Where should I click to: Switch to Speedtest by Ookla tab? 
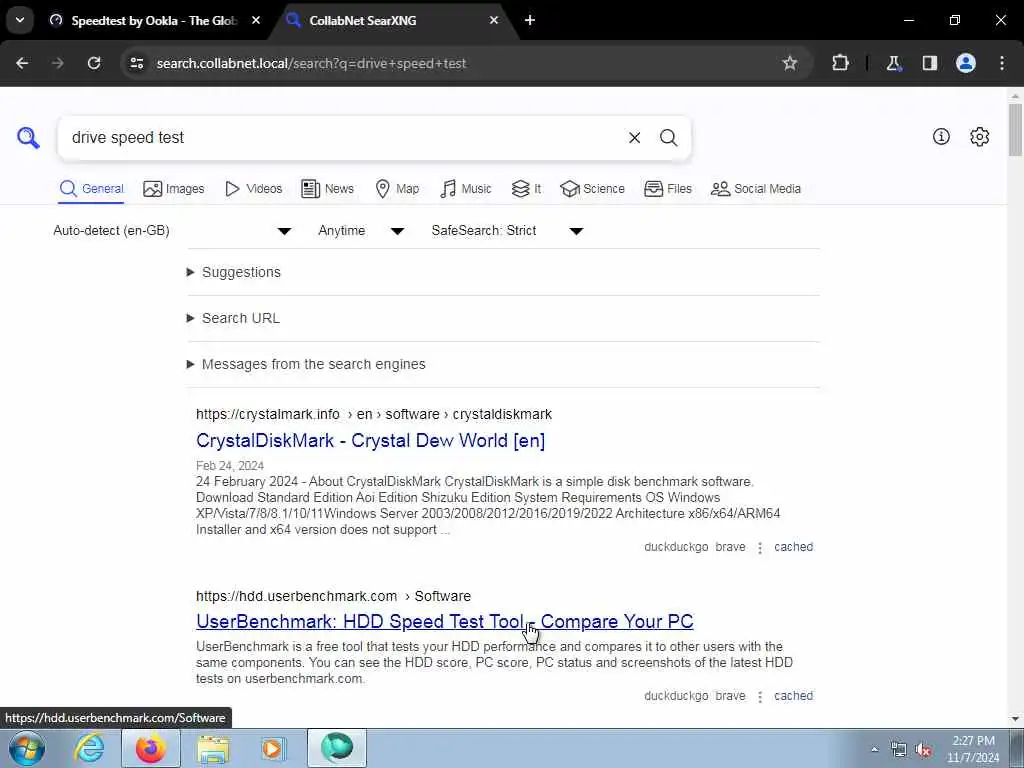tap(153, 20)
